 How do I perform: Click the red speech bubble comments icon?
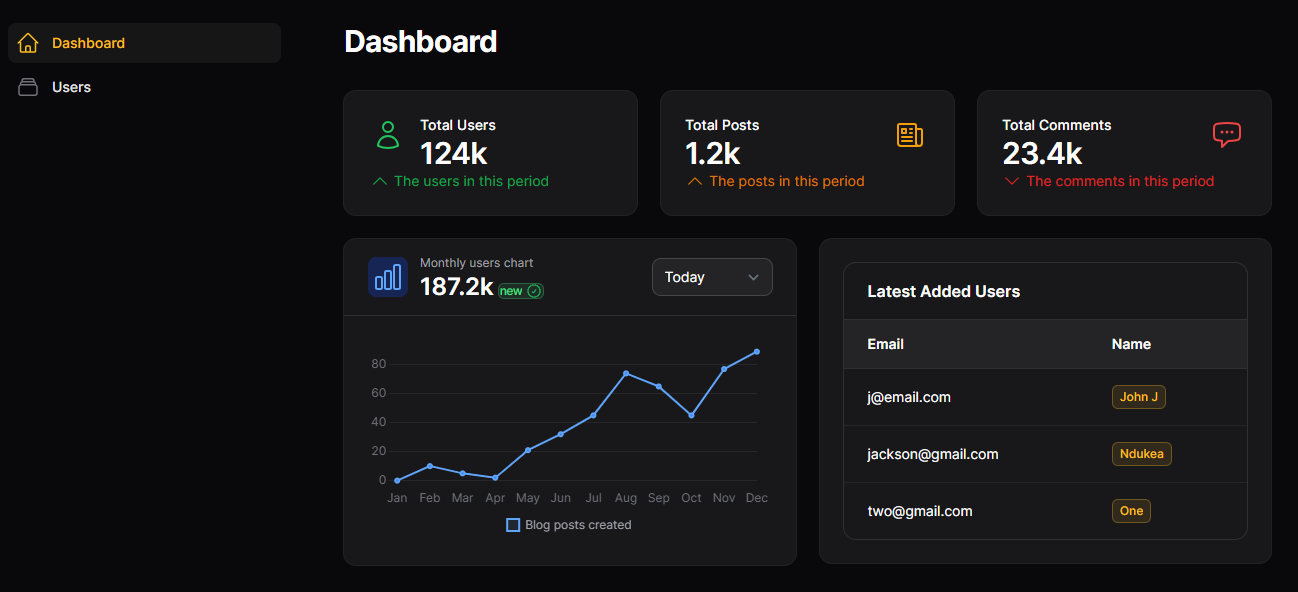point(1226,135)
